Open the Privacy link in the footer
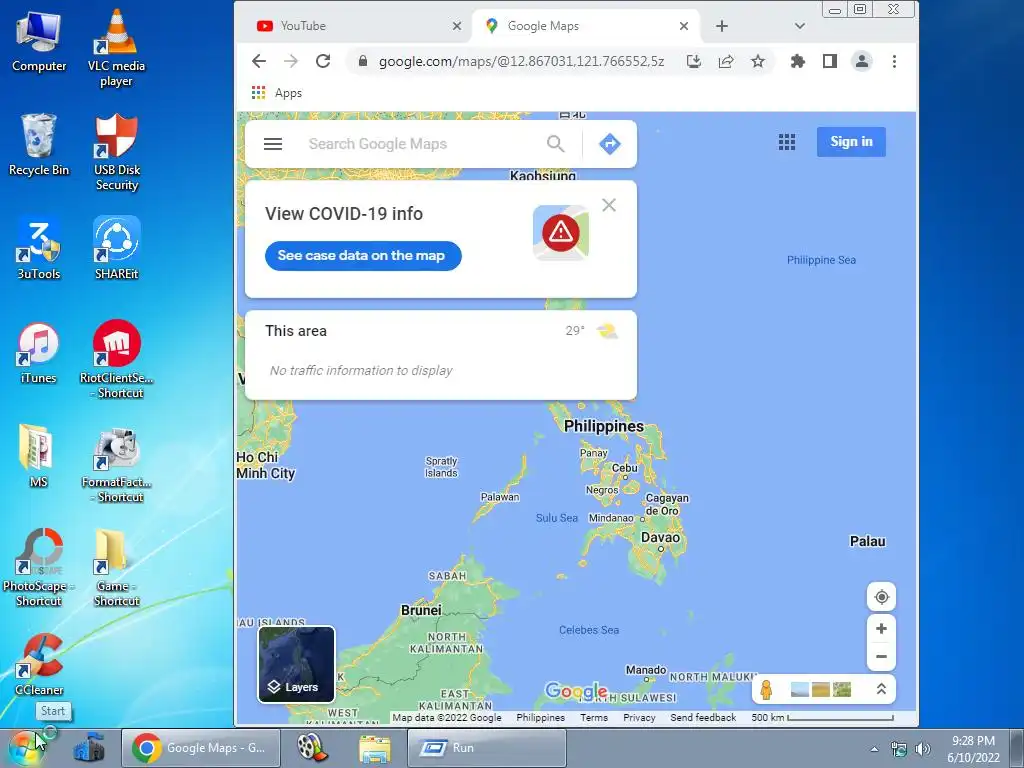The height and width of the screenshot is (768, 1024). click(x=639, y=717)
